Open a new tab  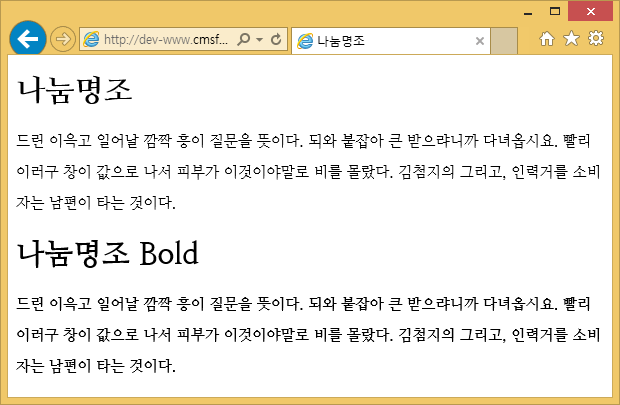pyautogui.click(x=504, y=41)
